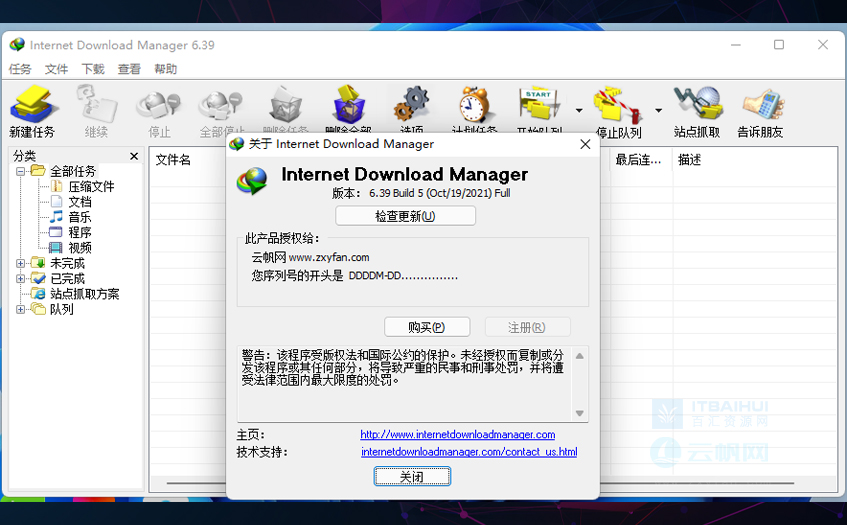The image size is (847, 525).
Task: Click the About dialog title bar icon
Action: pyautogui.click(x=237, y=144)
